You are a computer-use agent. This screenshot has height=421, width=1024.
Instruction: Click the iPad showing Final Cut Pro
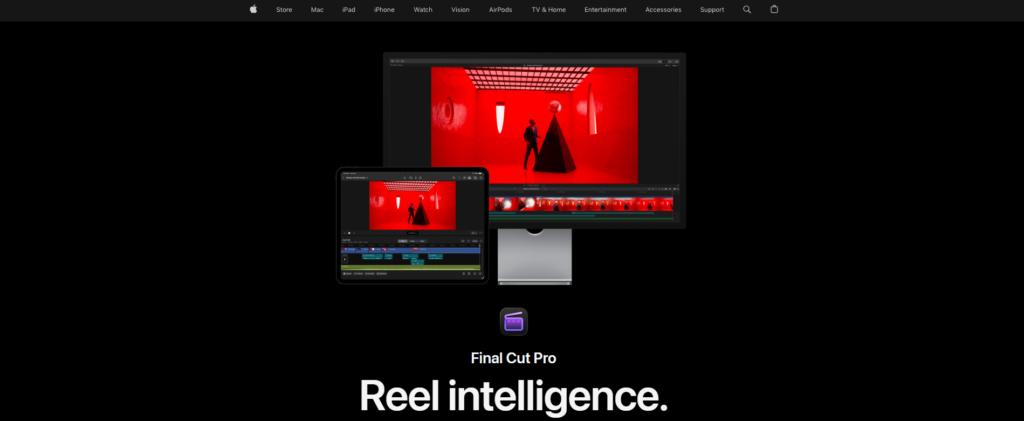tap(411, 225)
